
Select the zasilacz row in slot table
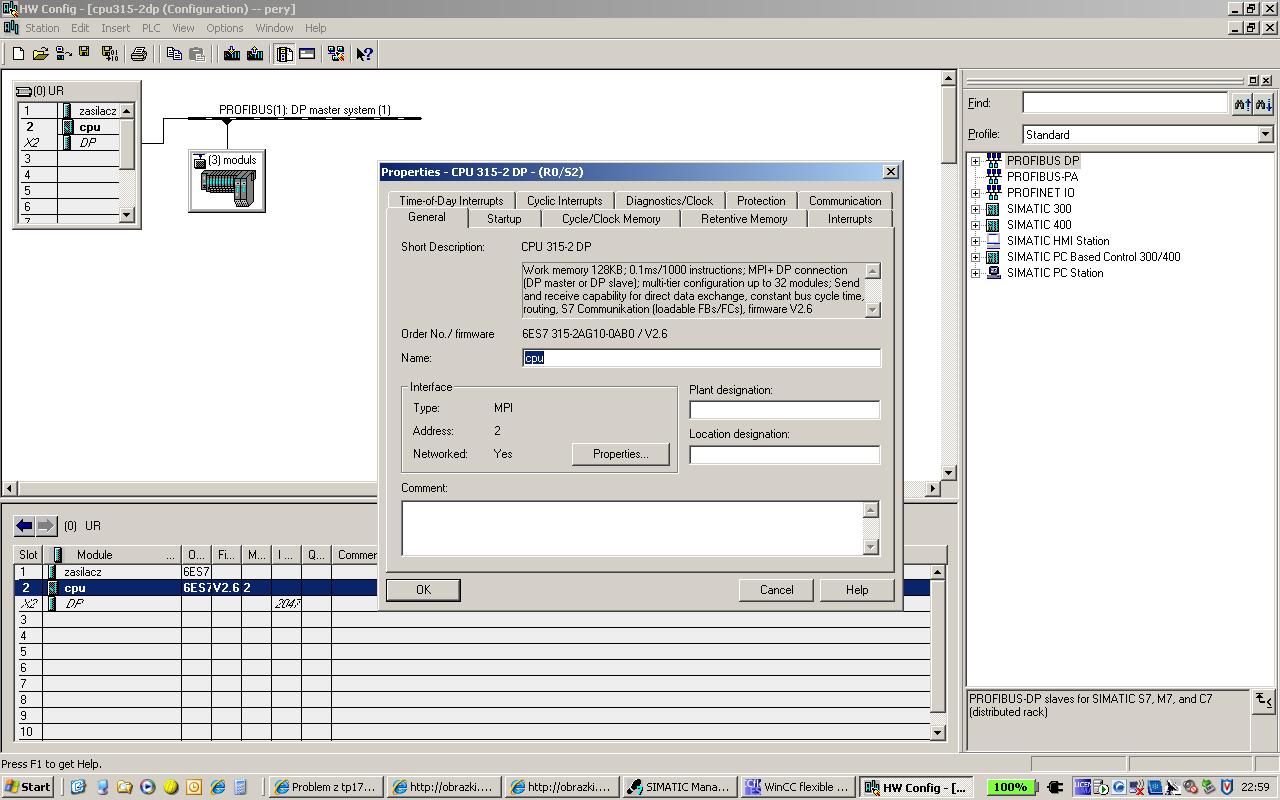coord(472,572)
